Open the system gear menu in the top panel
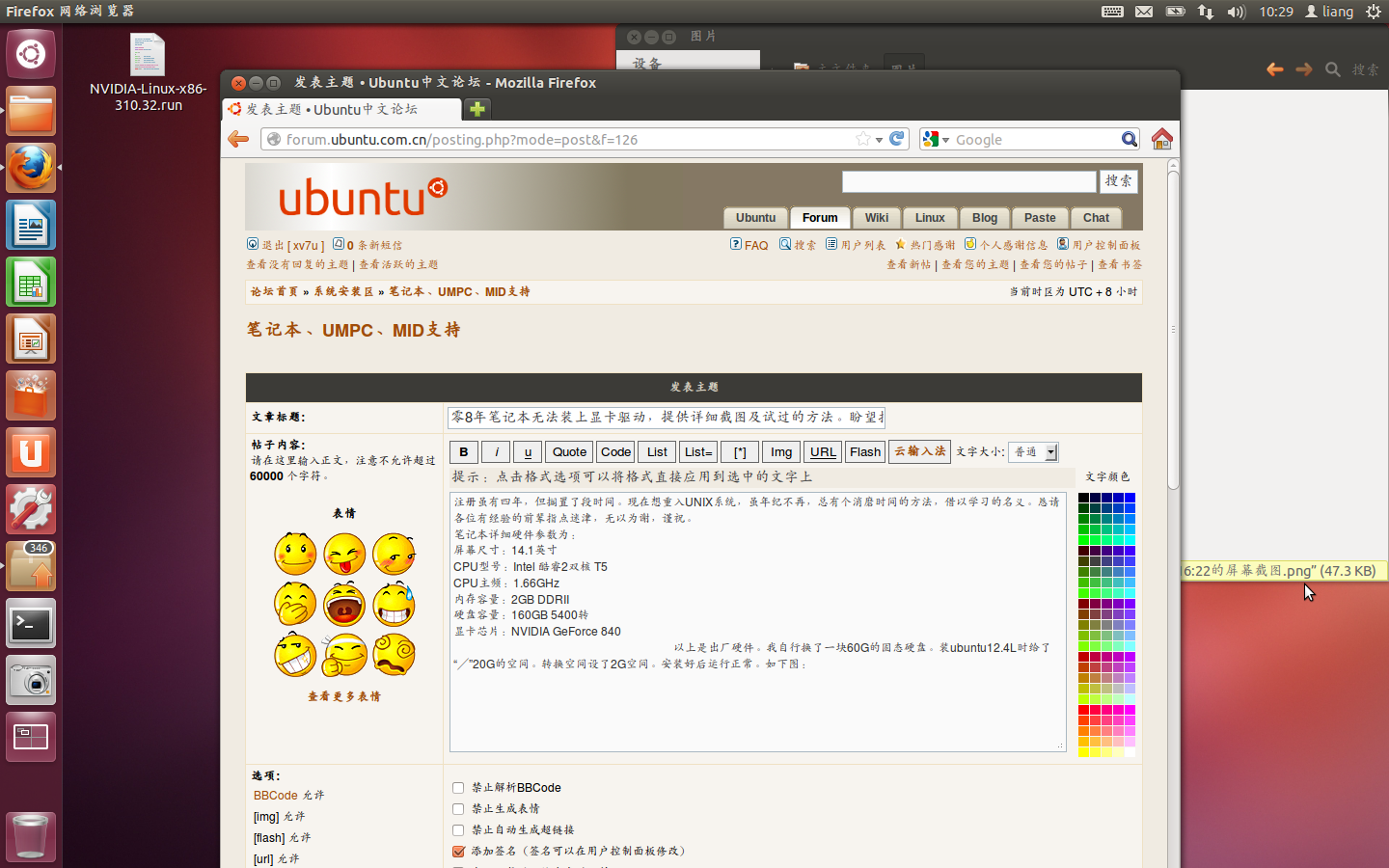The height and width of the screenshot is (868, 1389). 1373,12
